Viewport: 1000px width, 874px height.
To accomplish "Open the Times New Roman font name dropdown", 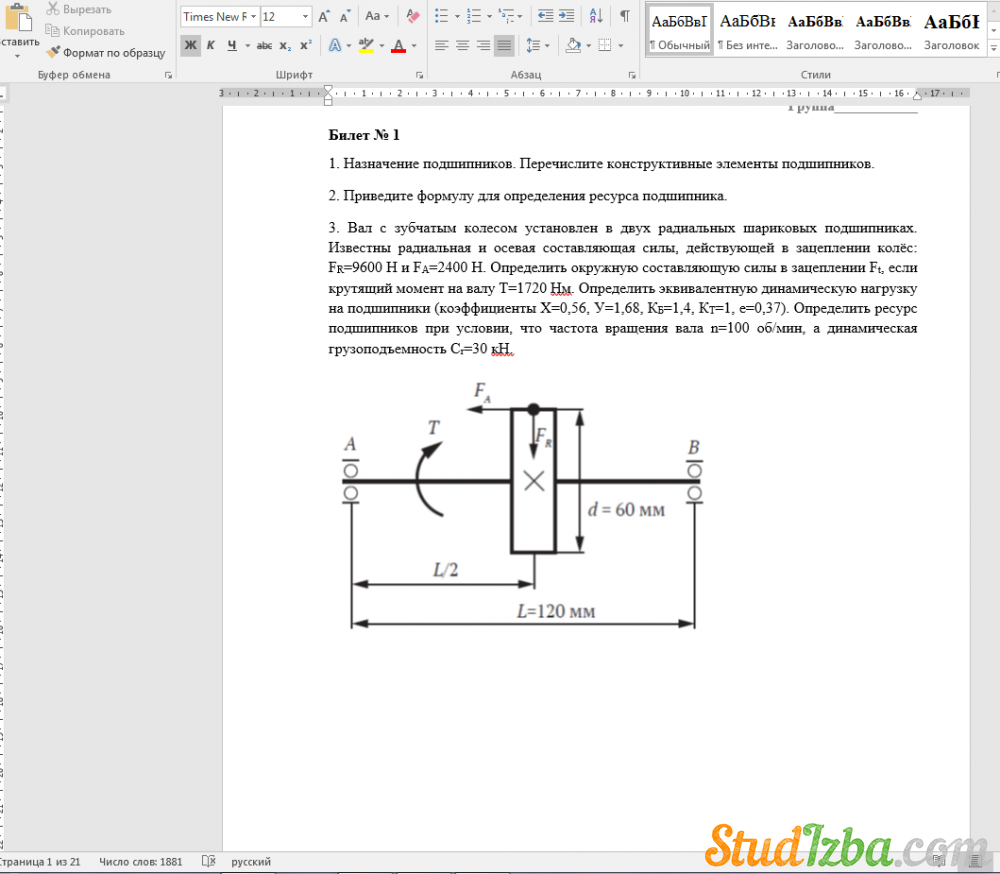I will [254, 17].
